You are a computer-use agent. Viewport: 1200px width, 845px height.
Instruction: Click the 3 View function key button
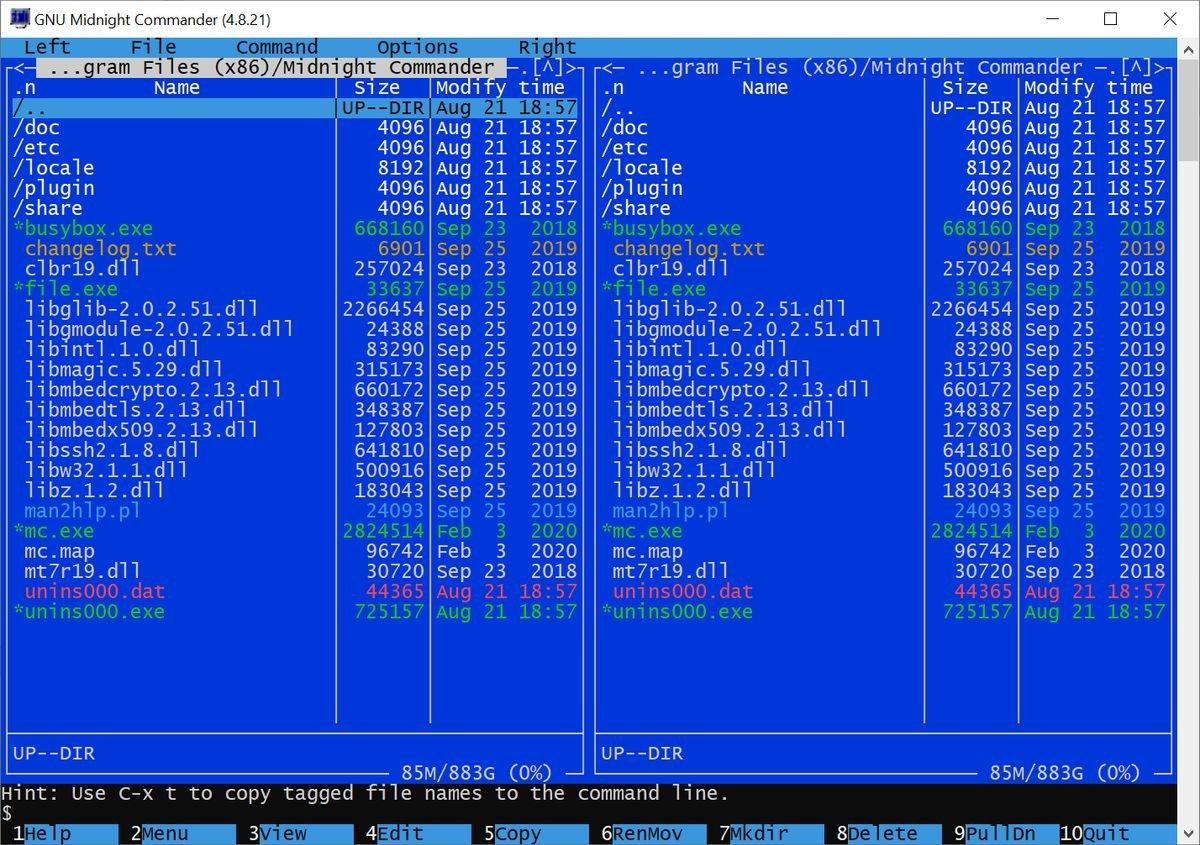coord(300,833)
